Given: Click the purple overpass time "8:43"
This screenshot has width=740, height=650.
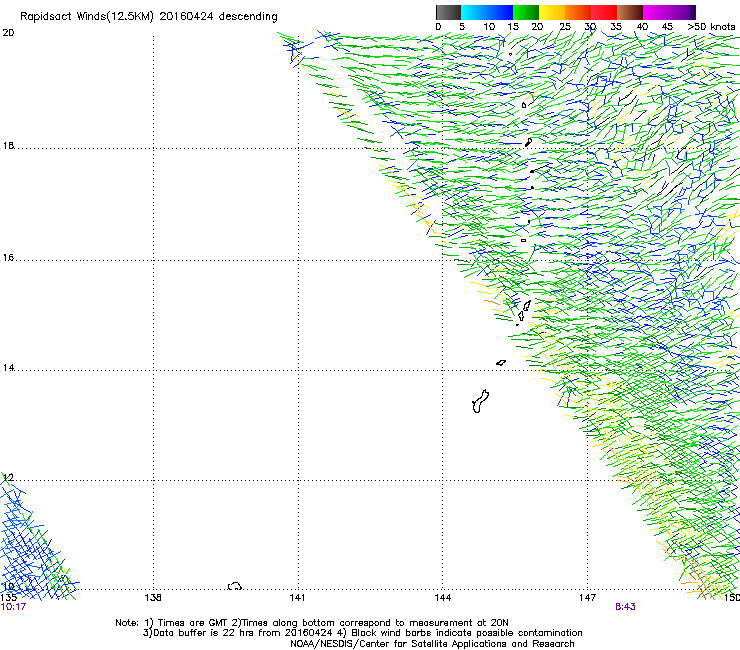Looking at the screenshot, I should pyautogui.click(x=625, y=607).
